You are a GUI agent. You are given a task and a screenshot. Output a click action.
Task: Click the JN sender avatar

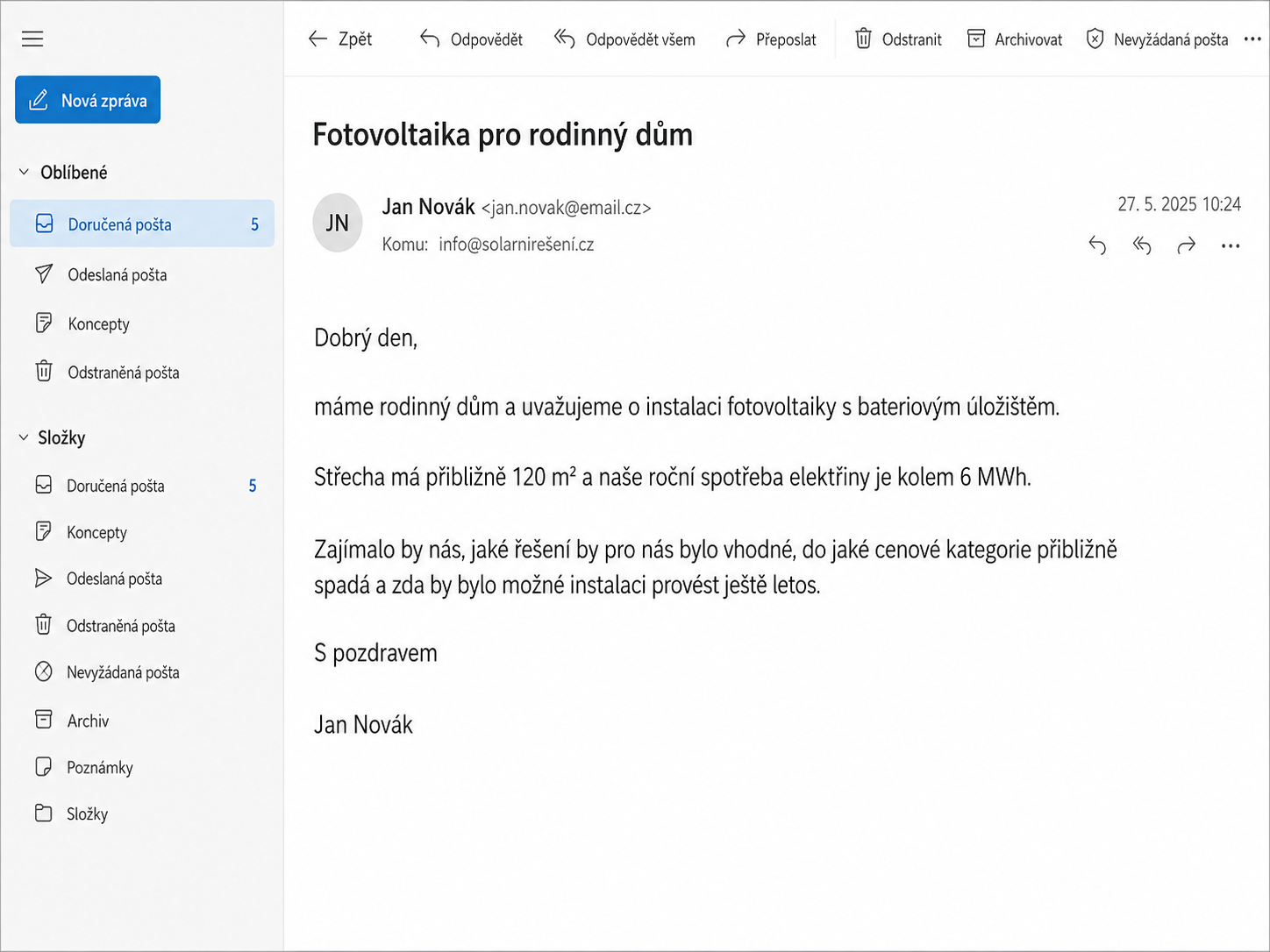pos(338,223)
